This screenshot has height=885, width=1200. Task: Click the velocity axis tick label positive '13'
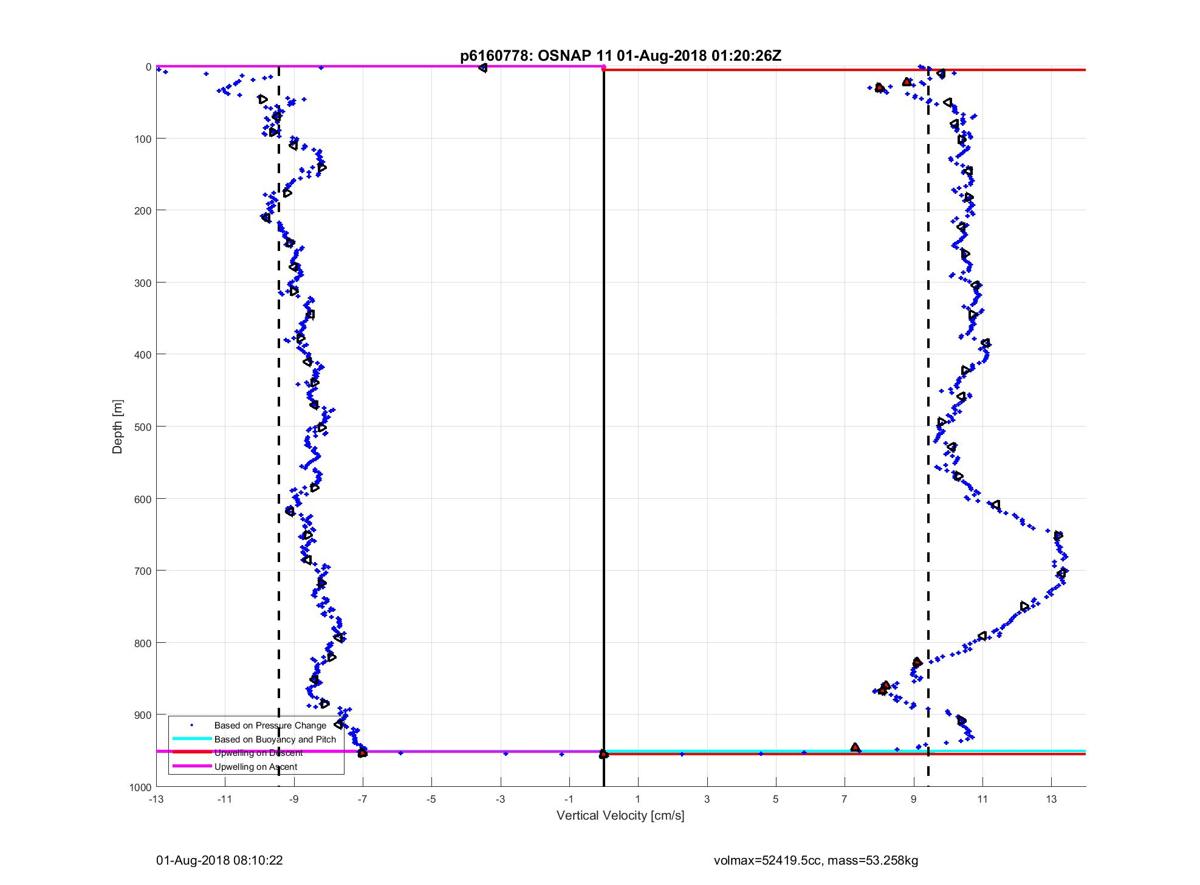point(1052,799)
